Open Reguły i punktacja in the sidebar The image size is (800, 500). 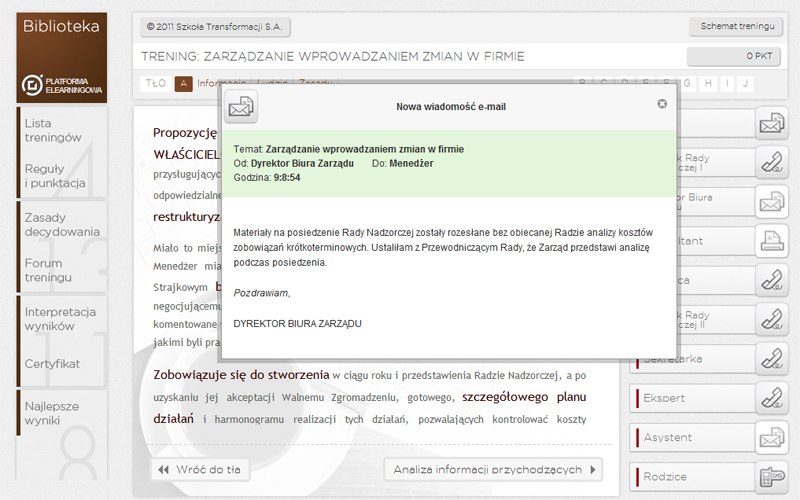[55, 176]
